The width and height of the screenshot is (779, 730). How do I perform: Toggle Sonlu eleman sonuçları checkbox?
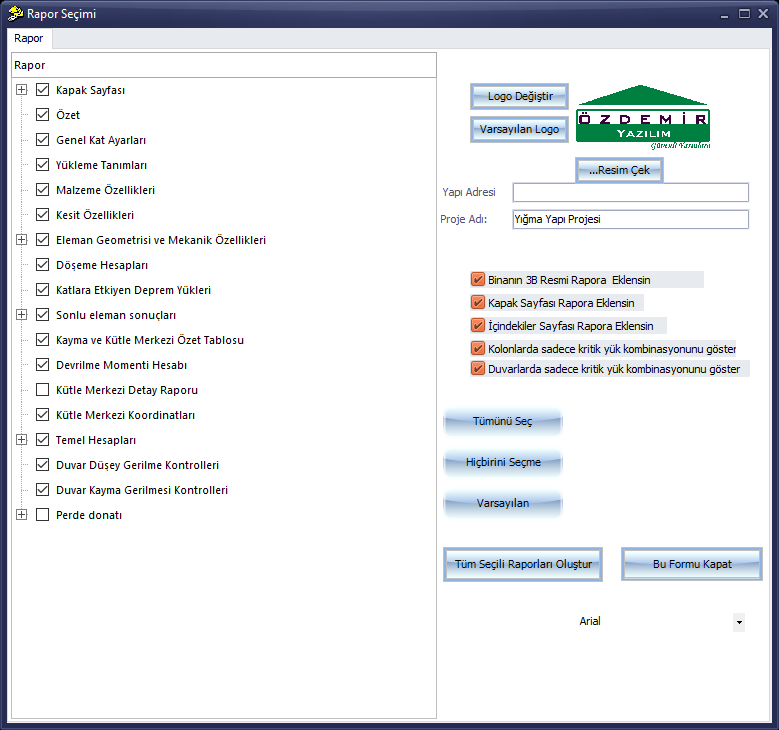tap(43, 315)
